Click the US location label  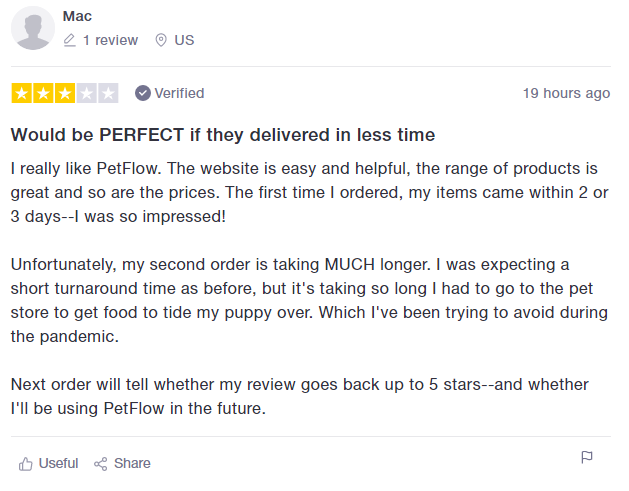pos(184,40)
